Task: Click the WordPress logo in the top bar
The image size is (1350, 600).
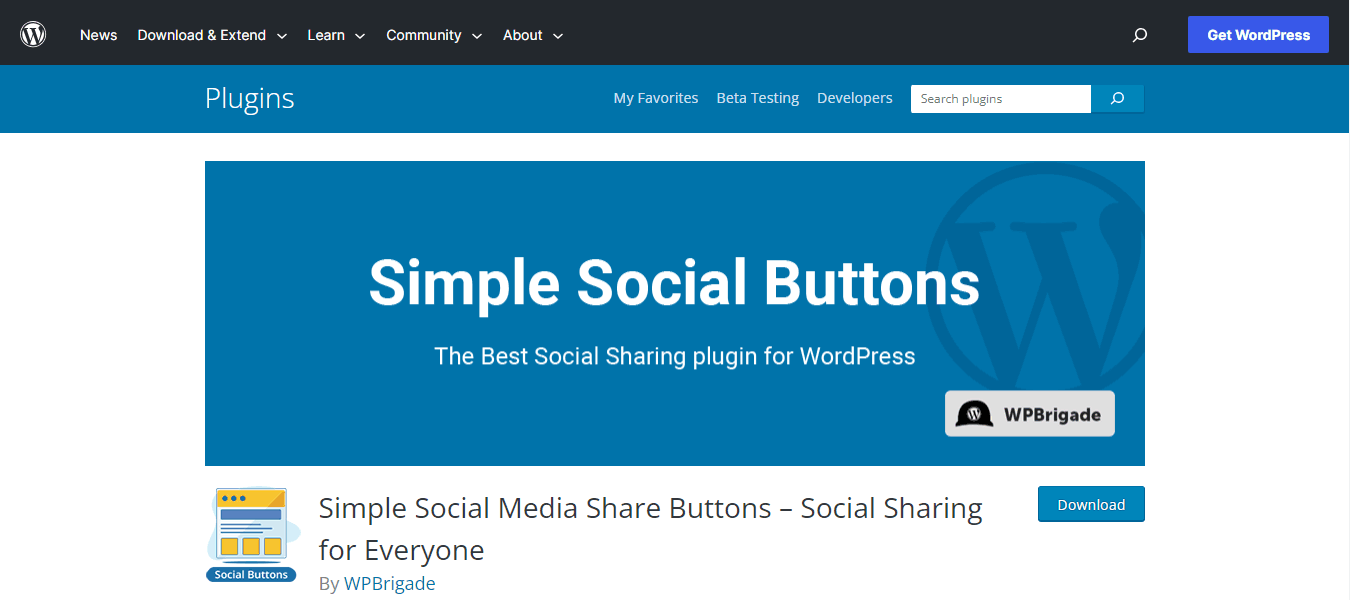Action: click(33, 32)
